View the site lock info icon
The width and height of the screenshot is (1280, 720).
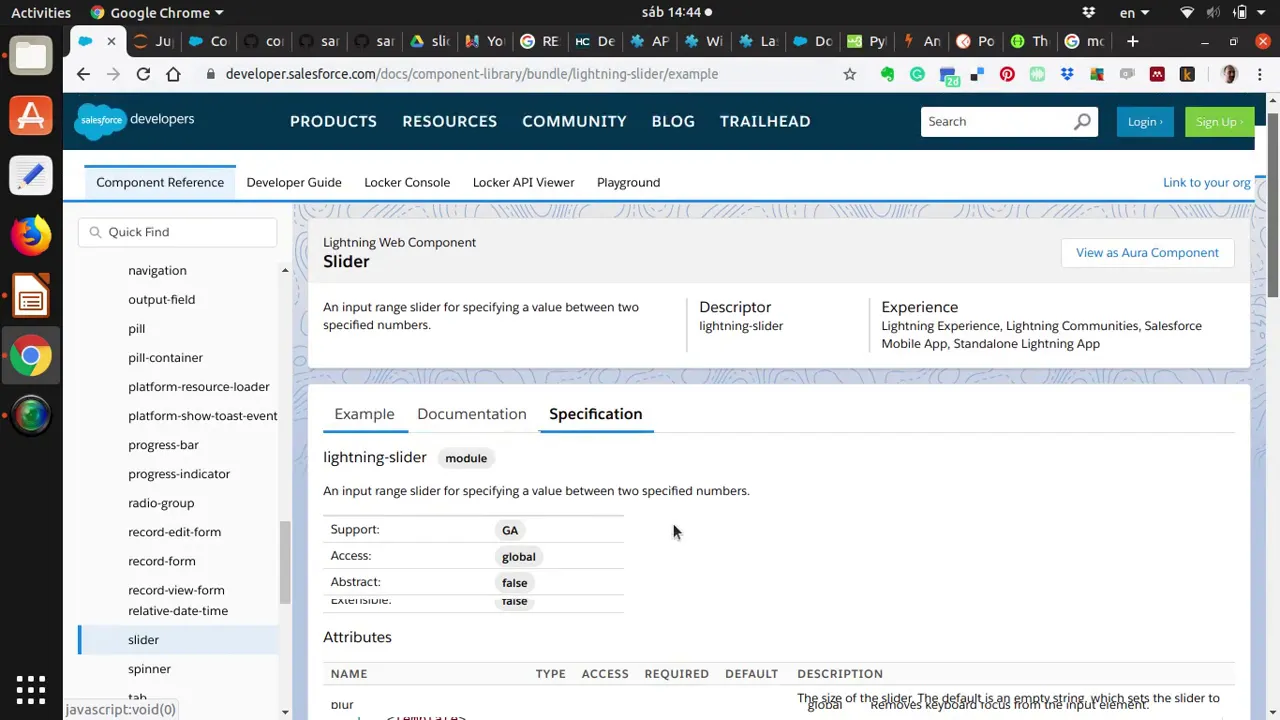(210, 74)
